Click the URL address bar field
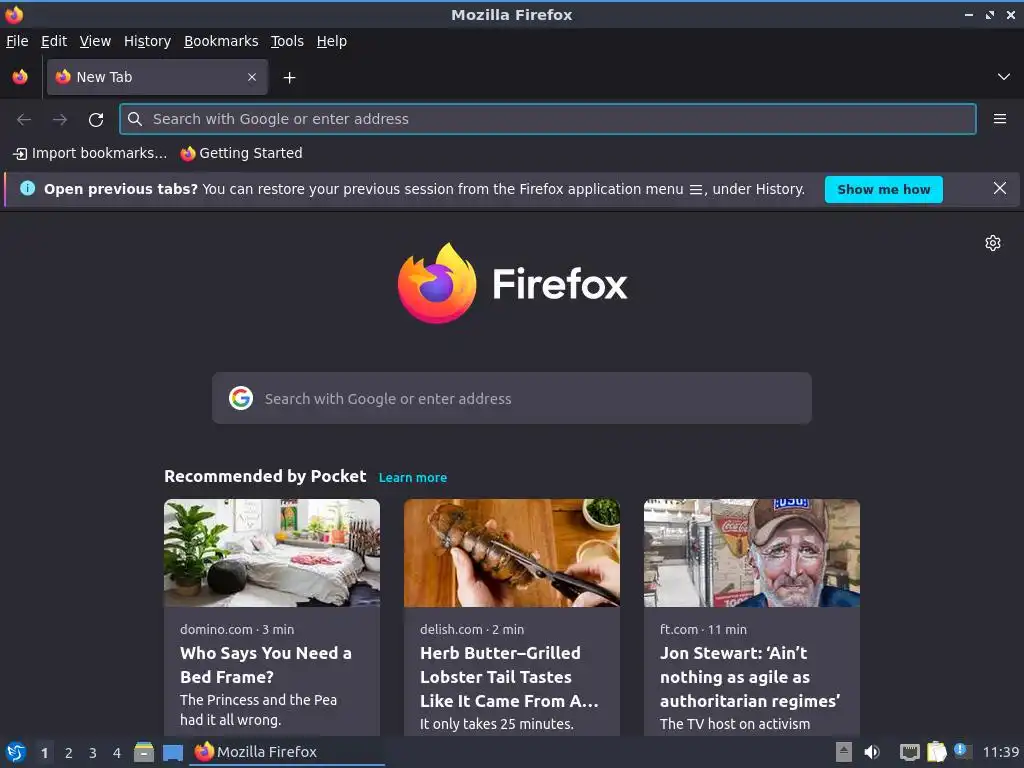 (x=548, y=119)
